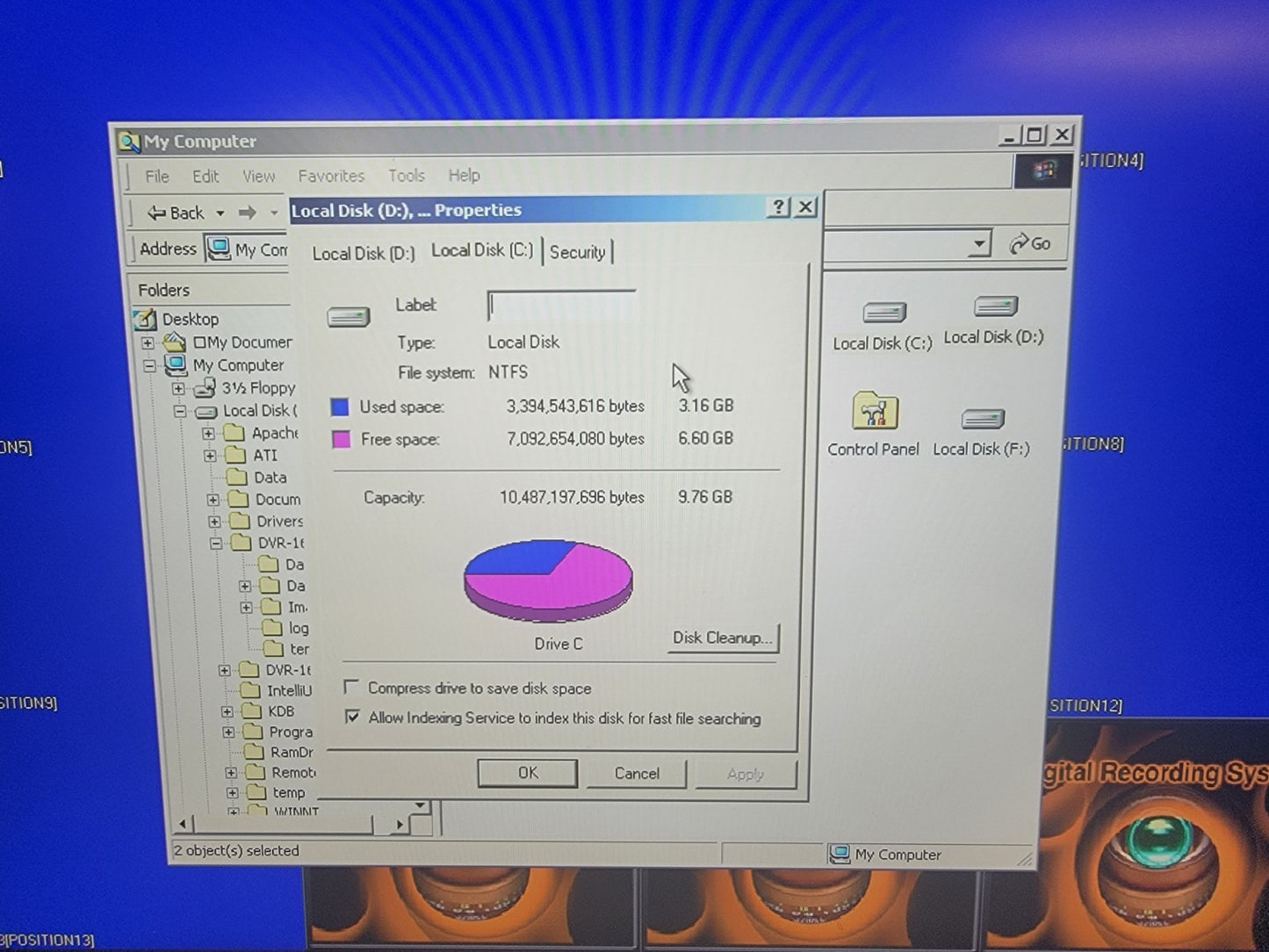Click the blue Used space color swatch
Screen dimensions: 1269x952
click(x=340, y=407)
